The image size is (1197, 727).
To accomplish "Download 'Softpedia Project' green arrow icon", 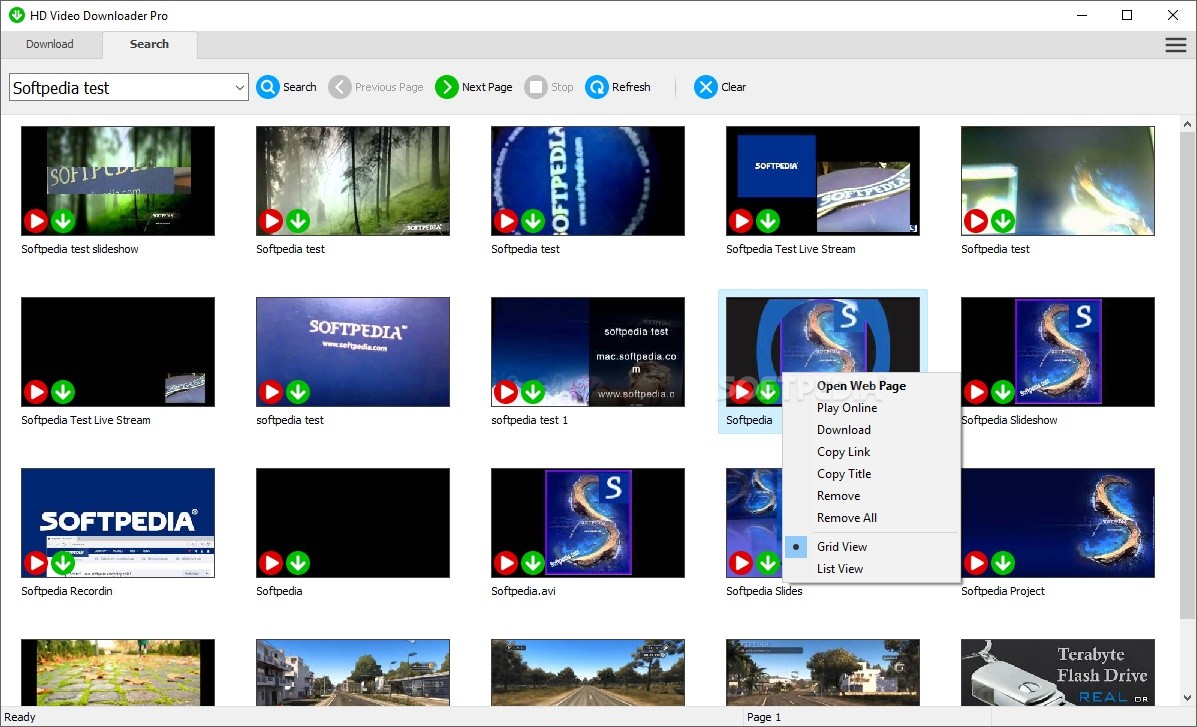I will pos(1003,564).
